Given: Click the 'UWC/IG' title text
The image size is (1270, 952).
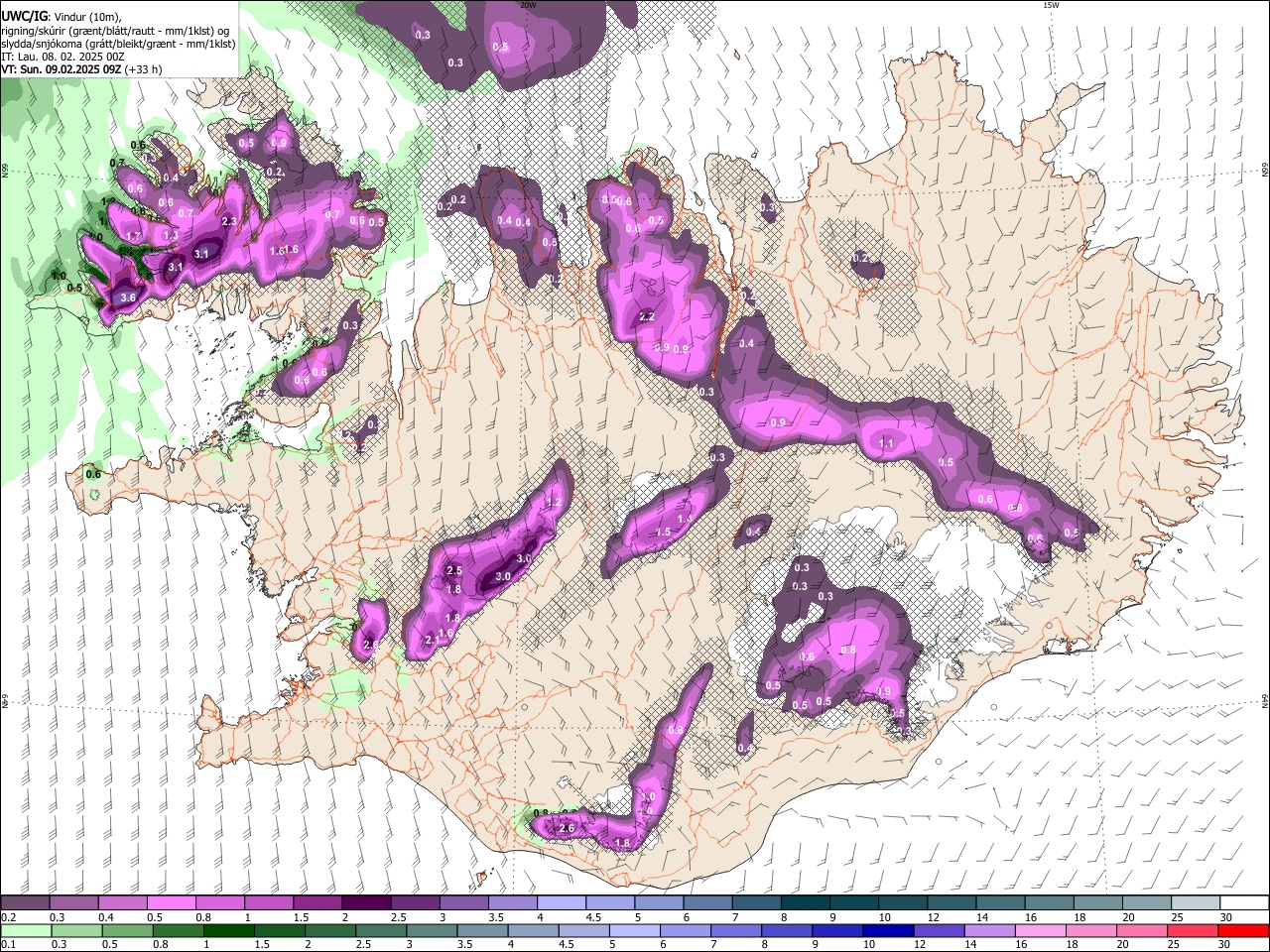Looking at the screenshot, I should pyautogui.click(x=25, y=16).
